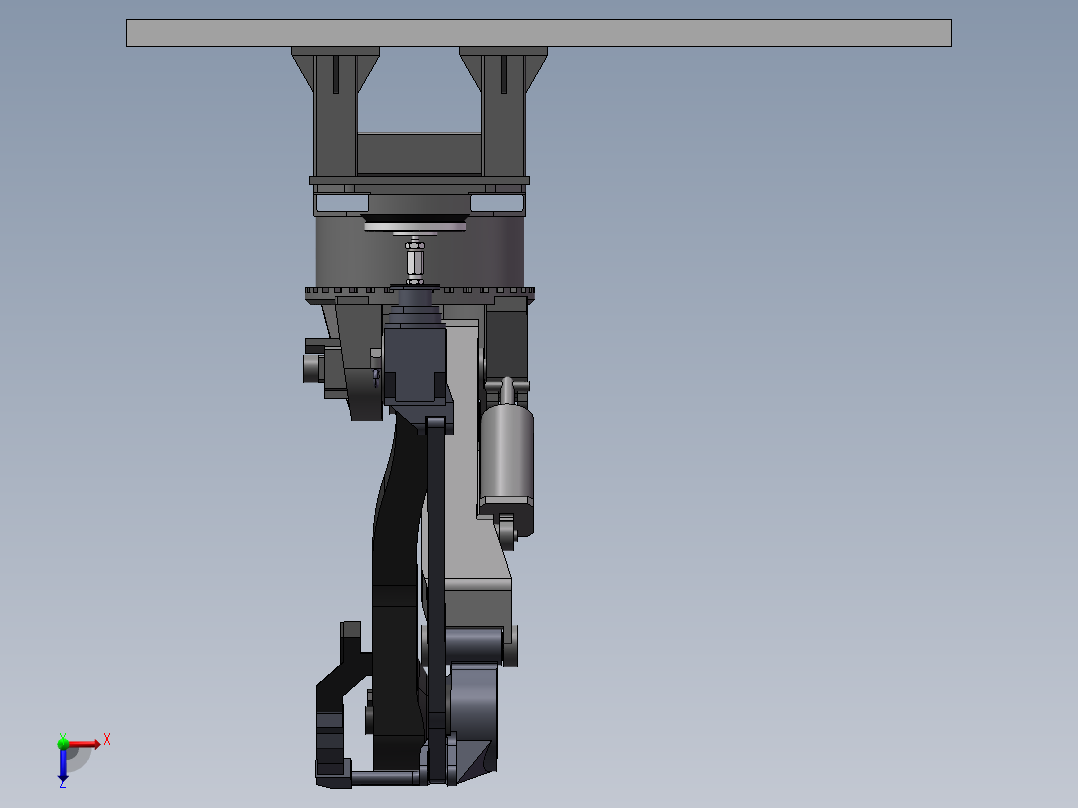Click the red X axis of the triad
This screenshot has width=1078, height=808.
(84, 744)
